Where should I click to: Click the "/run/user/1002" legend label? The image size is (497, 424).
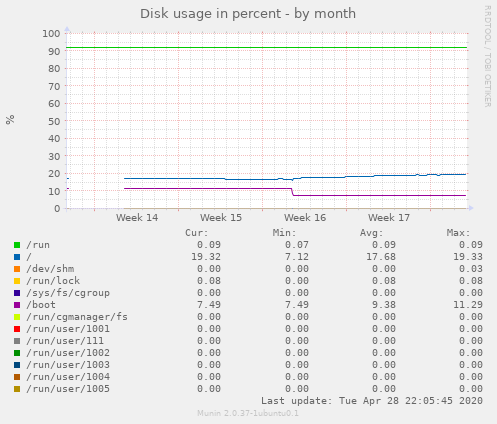pos(68,353)
